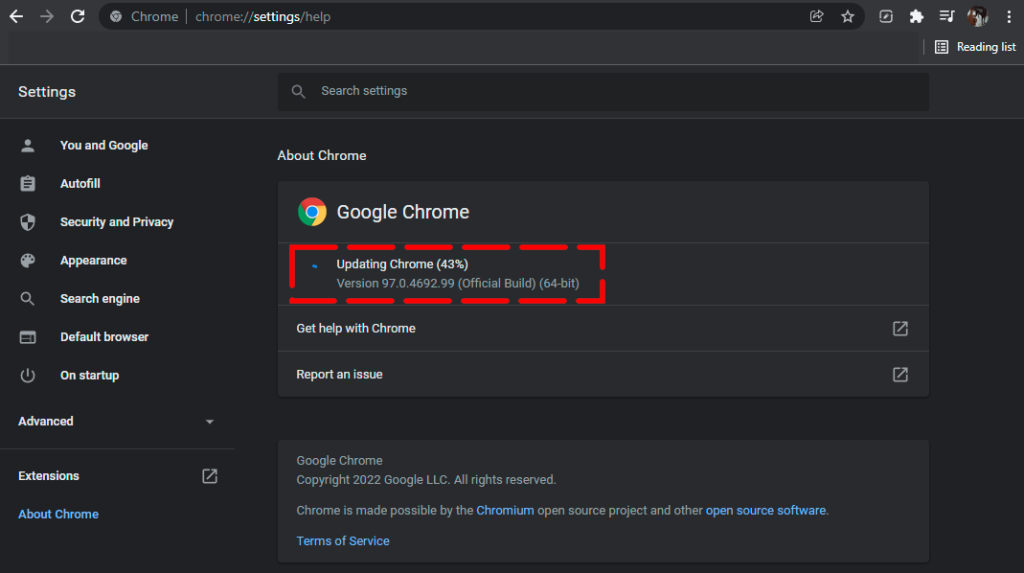The image size is (1024, 573).
Task: Open Default browser settings
Action: (x=104, y=337)
